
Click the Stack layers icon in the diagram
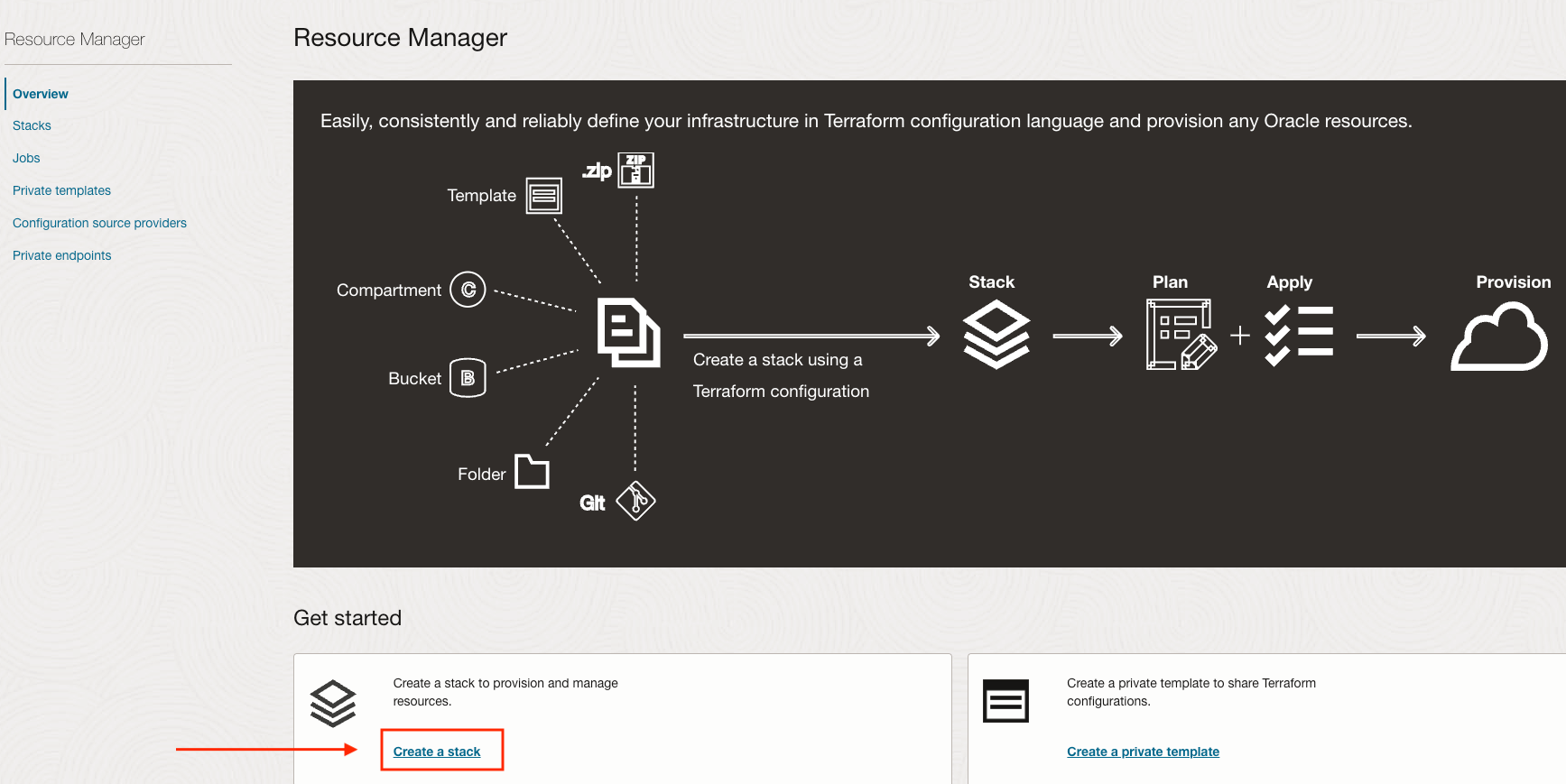(996, 335)
